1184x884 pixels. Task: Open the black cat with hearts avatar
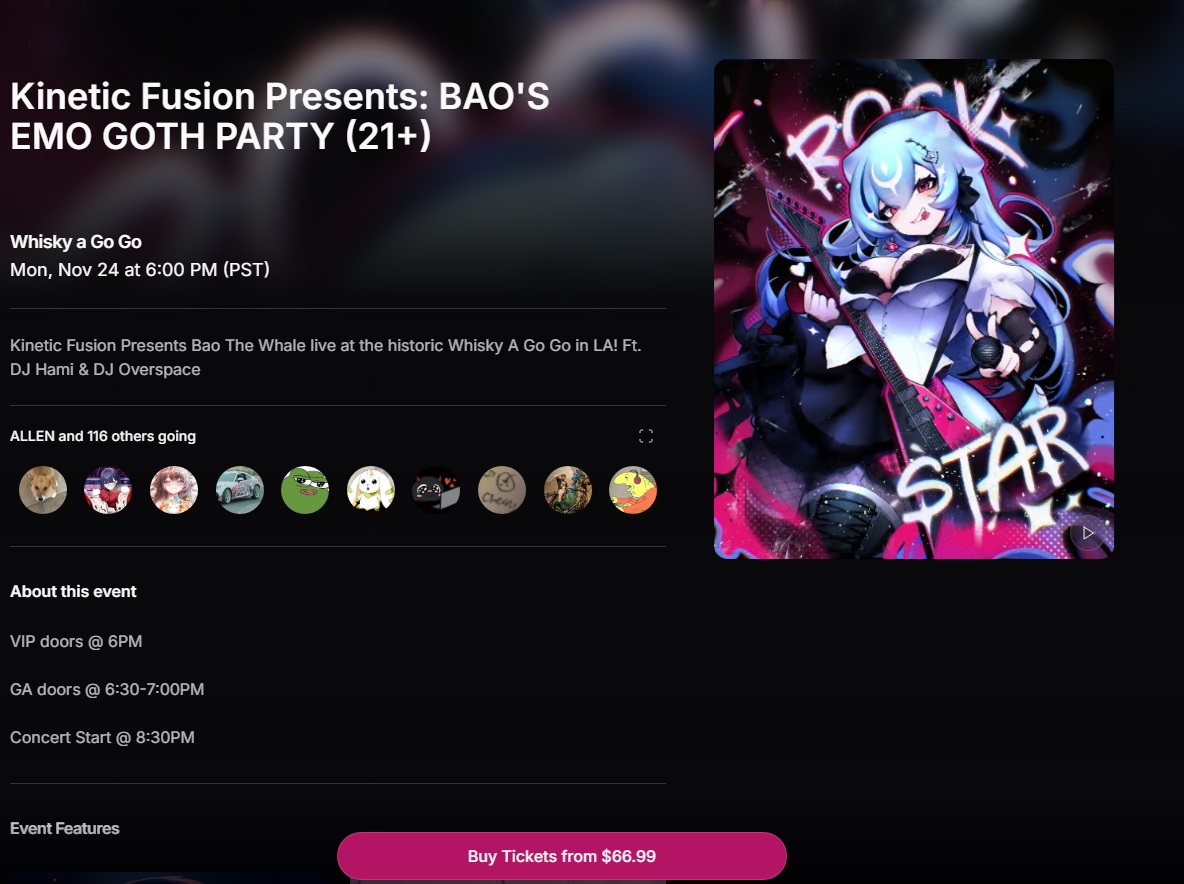click(x=436, y=490)
